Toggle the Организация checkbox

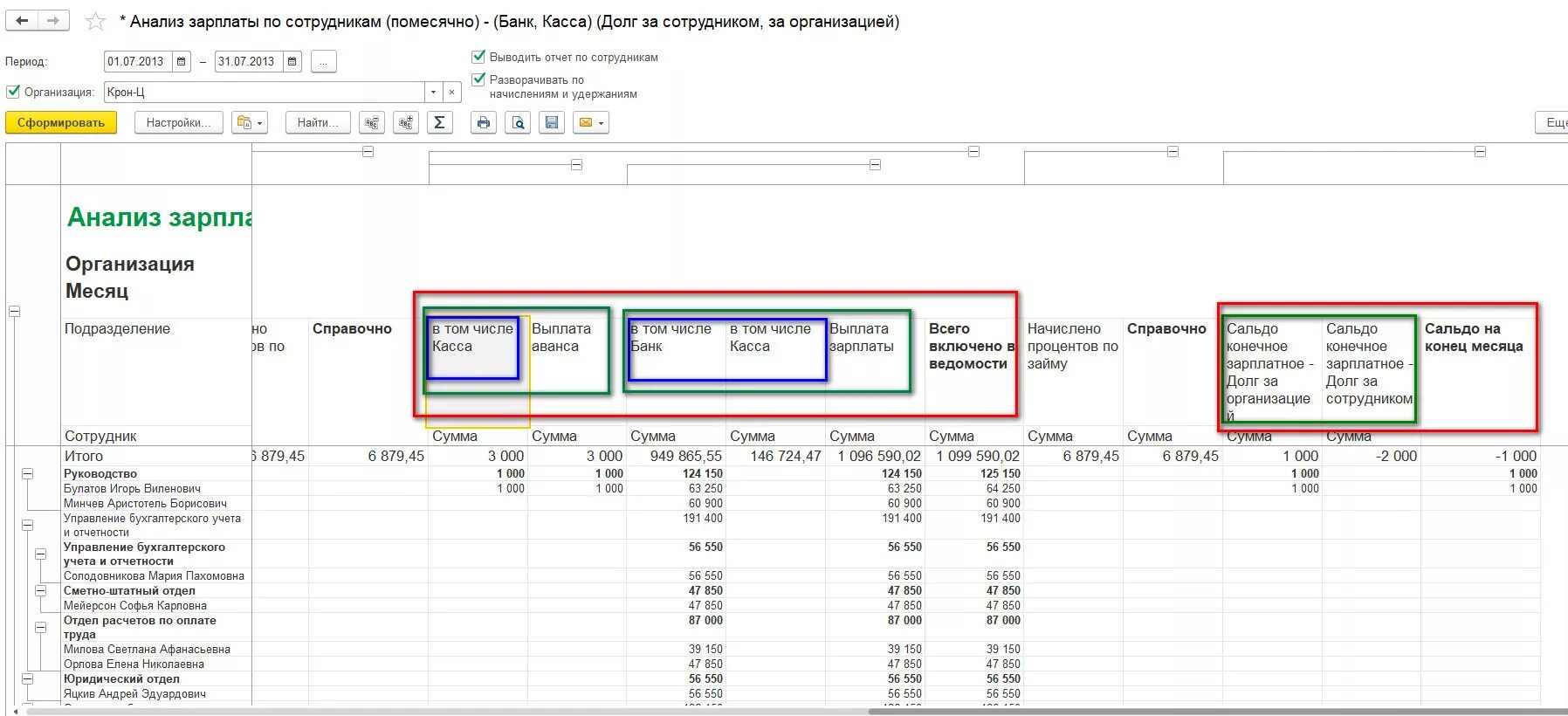coord(13,92)
